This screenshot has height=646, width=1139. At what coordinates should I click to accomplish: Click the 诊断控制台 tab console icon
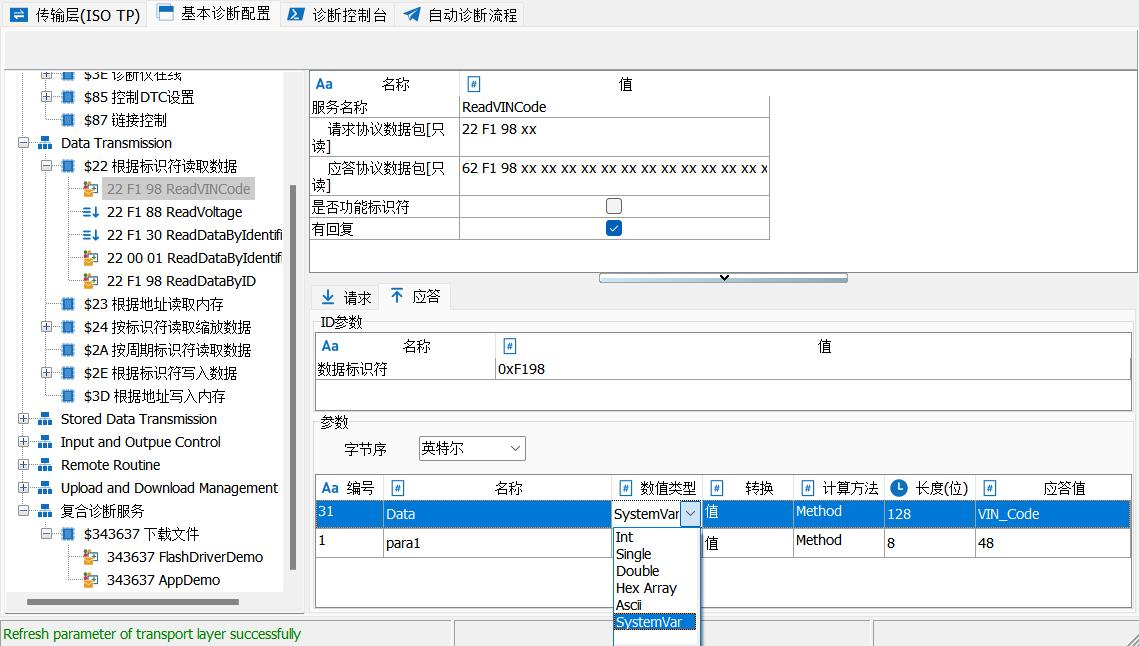pos(296,15)
